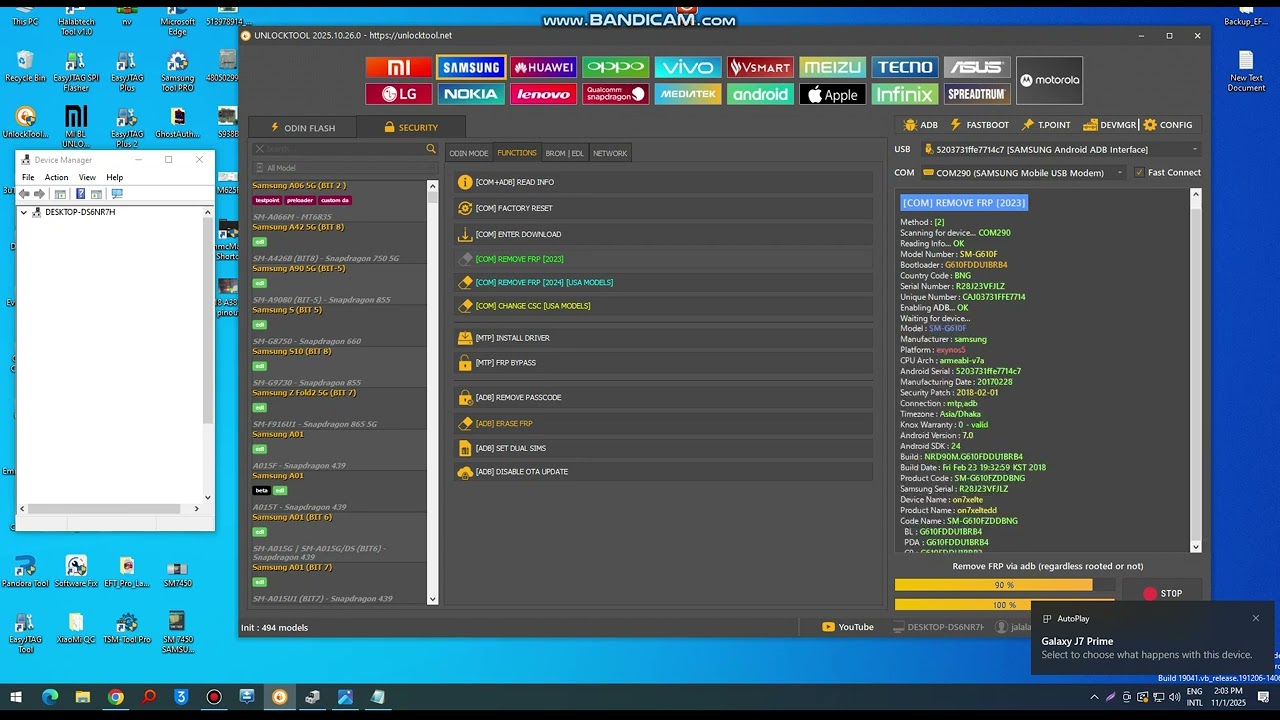1280x720 pixels.
Task: Open the ADB tool button
Action: [920, 125]
